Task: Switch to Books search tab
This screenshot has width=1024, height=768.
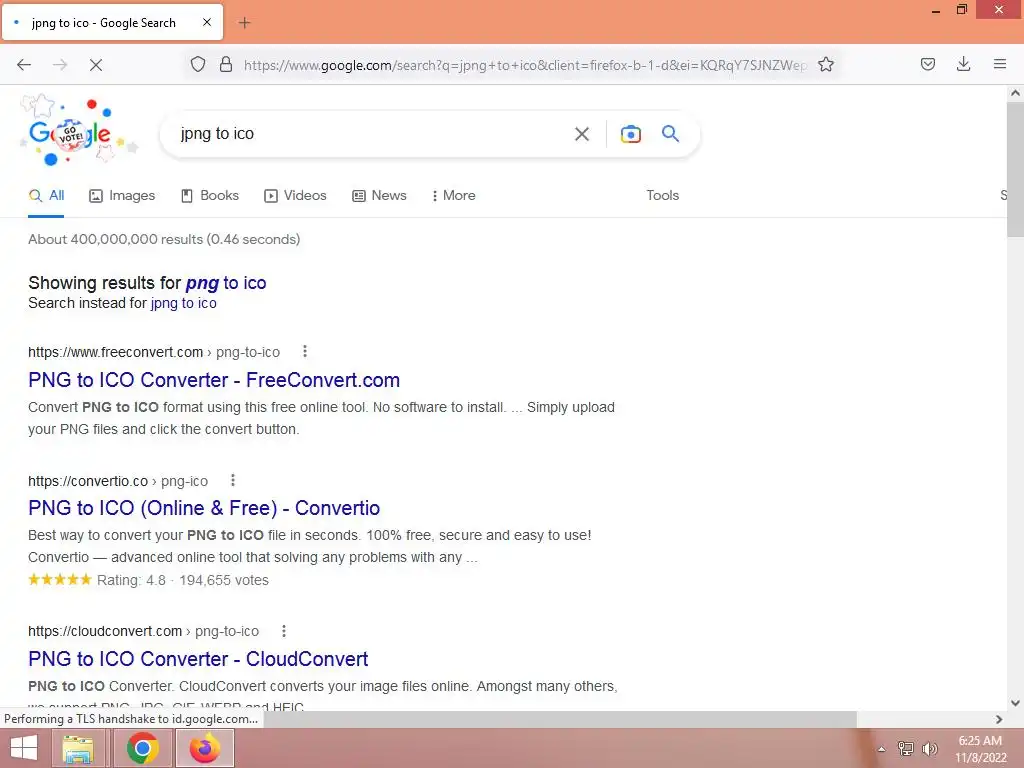Action: coord(210,195)
